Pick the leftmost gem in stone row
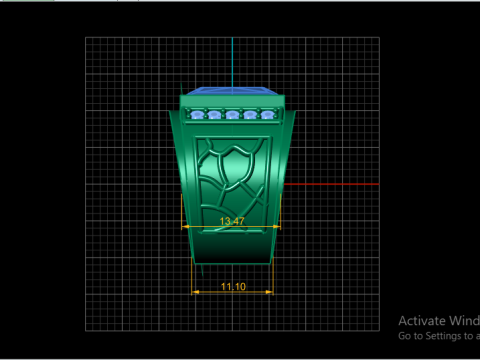The width and height of the screenshot is (480, 360). click(x=197, y=115)
